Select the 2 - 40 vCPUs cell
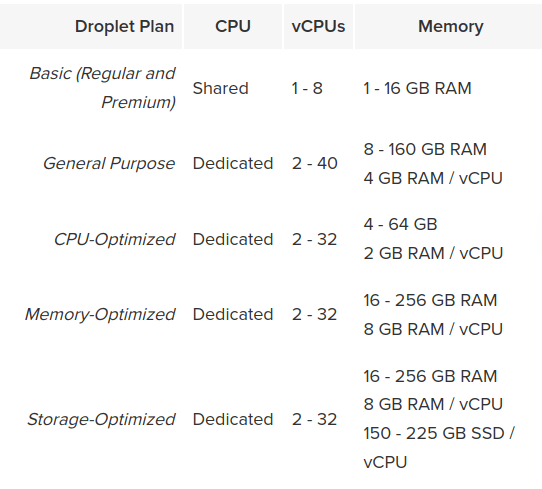542x489 pixels. (315, 163)
